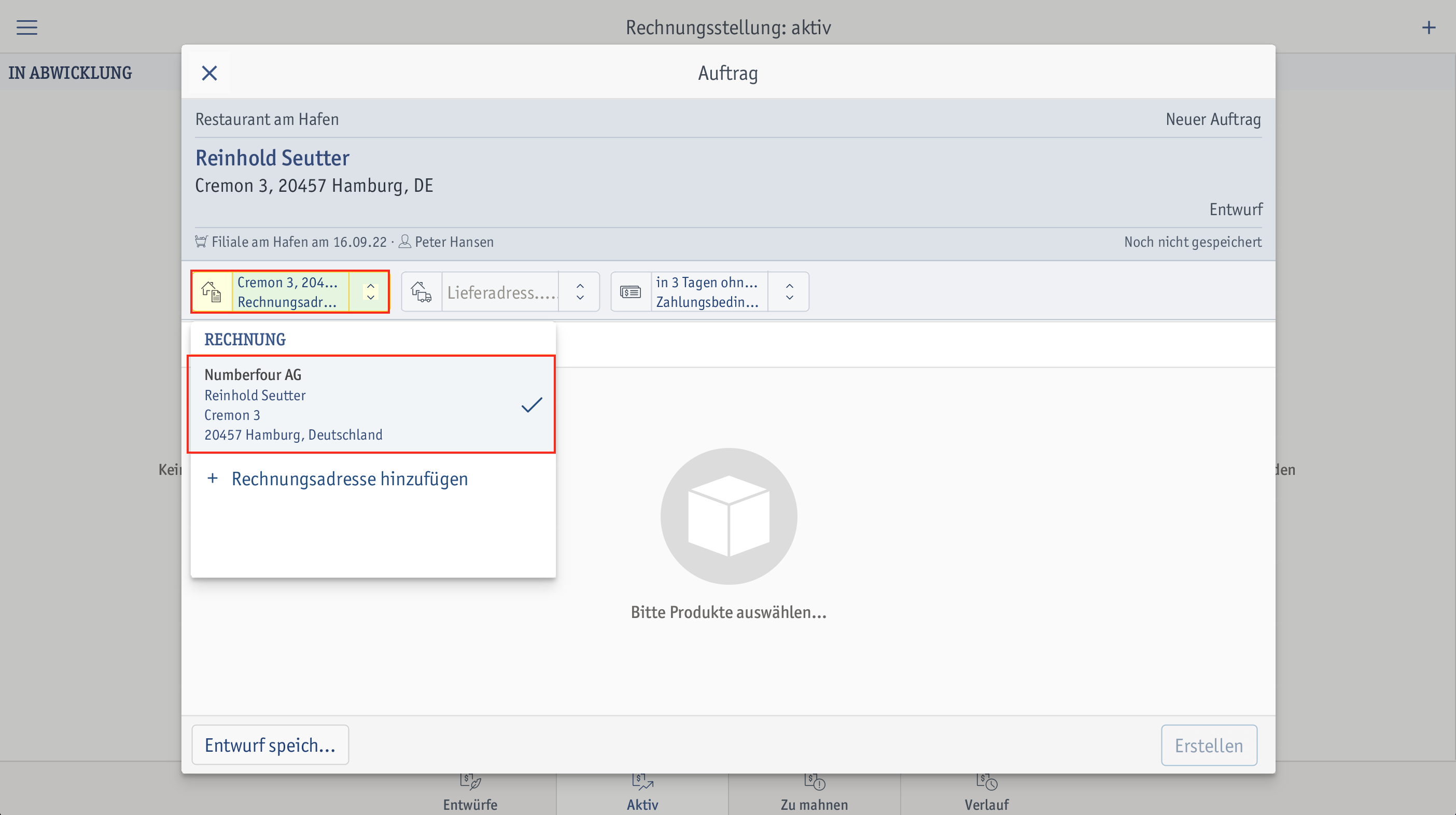
Task: Click the IN ABWICKLUNG header
Action: tap(70, 73)
